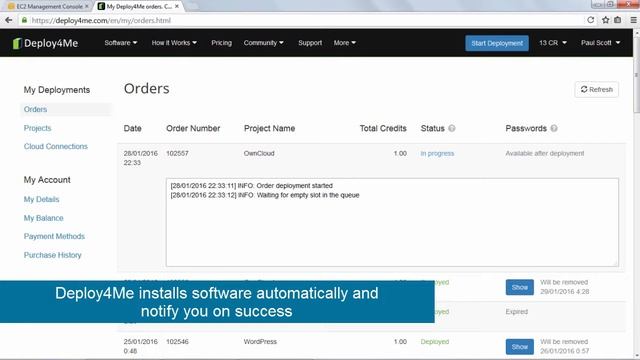The image size is (640, 360).
Task: Reload the page with the refresh icon
Action: [x=590, y=20]
